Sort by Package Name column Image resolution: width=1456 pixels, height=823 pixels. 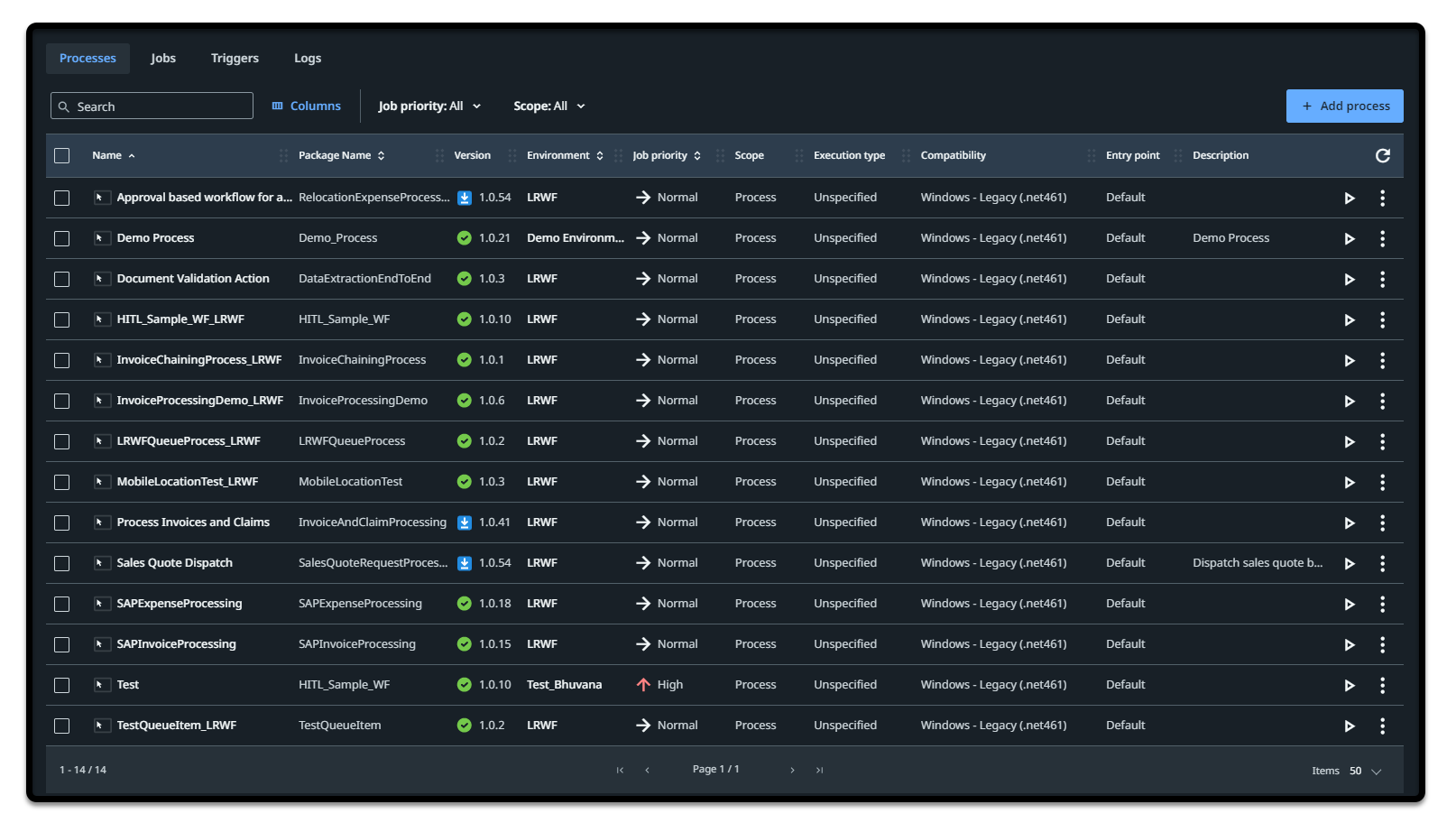tap(342, 156)
